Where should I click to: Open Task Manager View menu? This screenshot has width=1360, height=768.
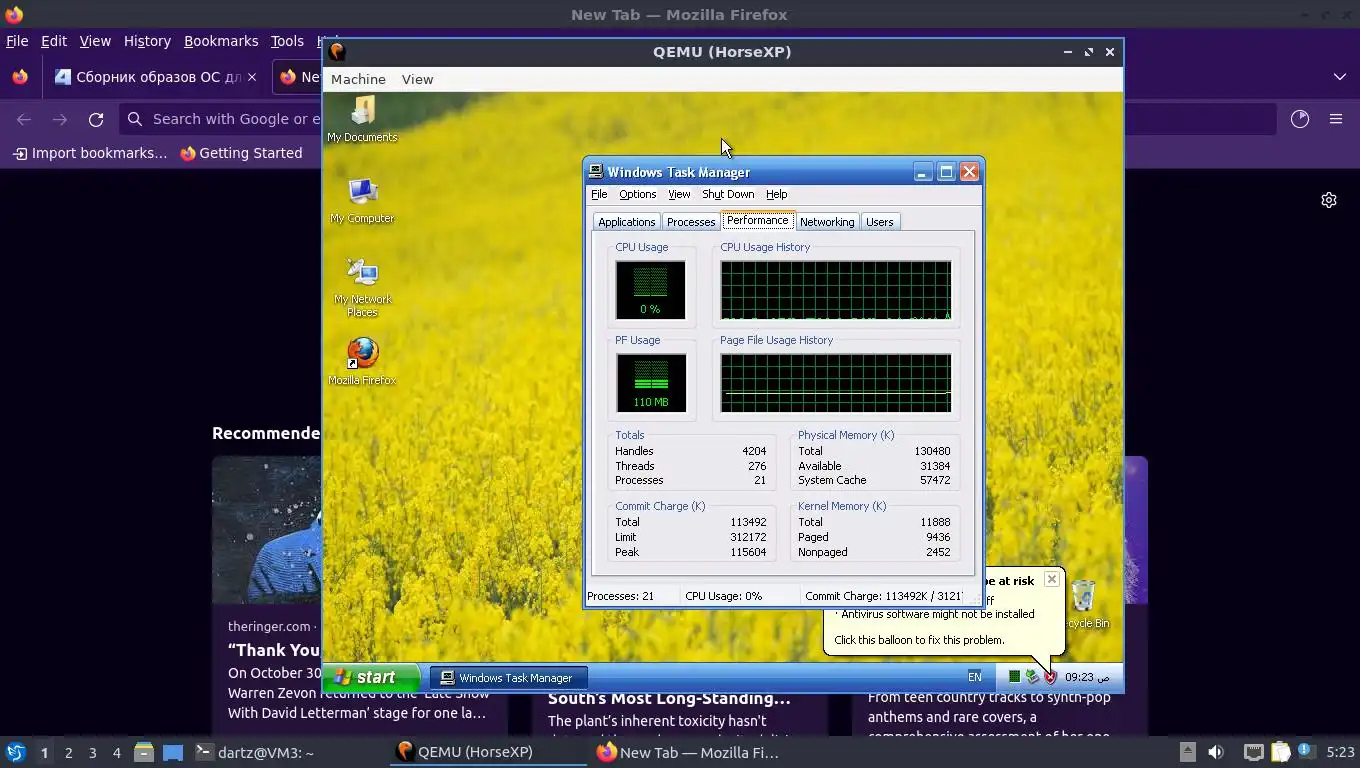pyautogui.click(x=679, y=194)
